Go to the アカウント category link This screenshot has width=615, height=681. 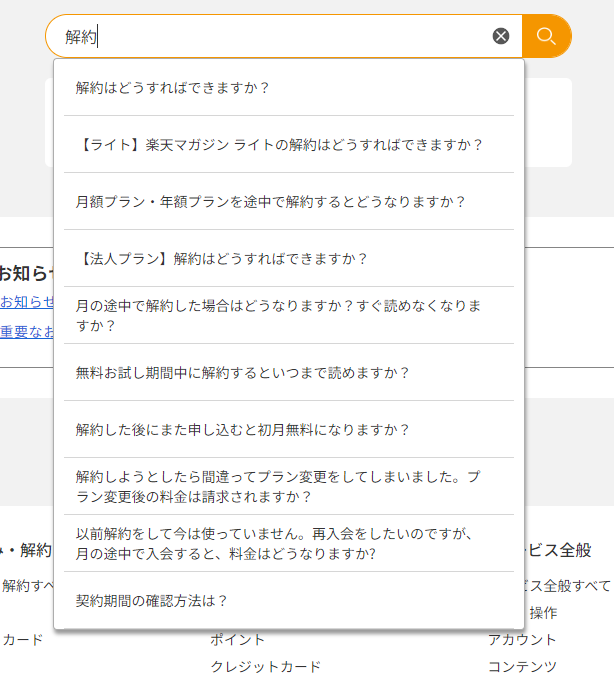tap(522, 639)
